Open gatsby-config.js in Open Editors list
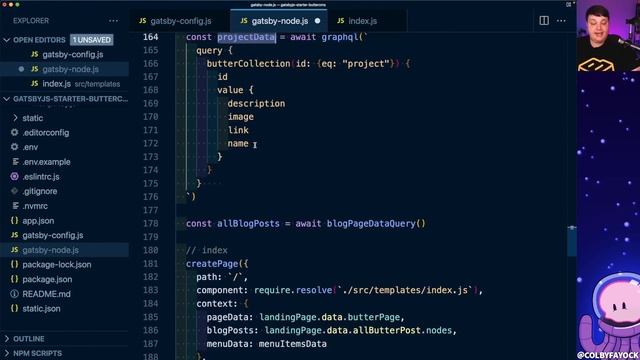Screen dimensions: 640x360 coord(73,54)
